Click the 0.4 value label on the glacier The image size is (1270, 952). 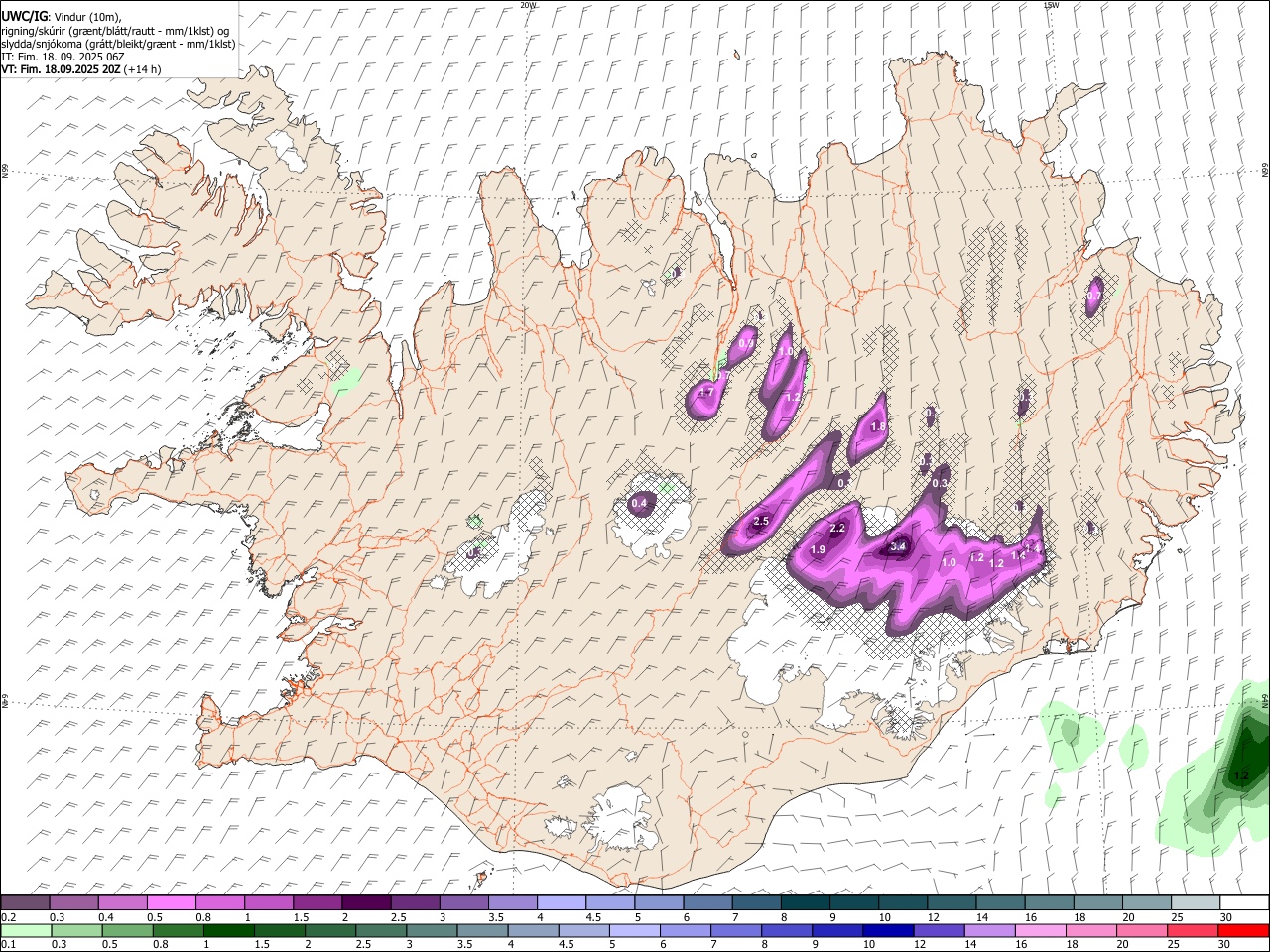pos(639,503)
